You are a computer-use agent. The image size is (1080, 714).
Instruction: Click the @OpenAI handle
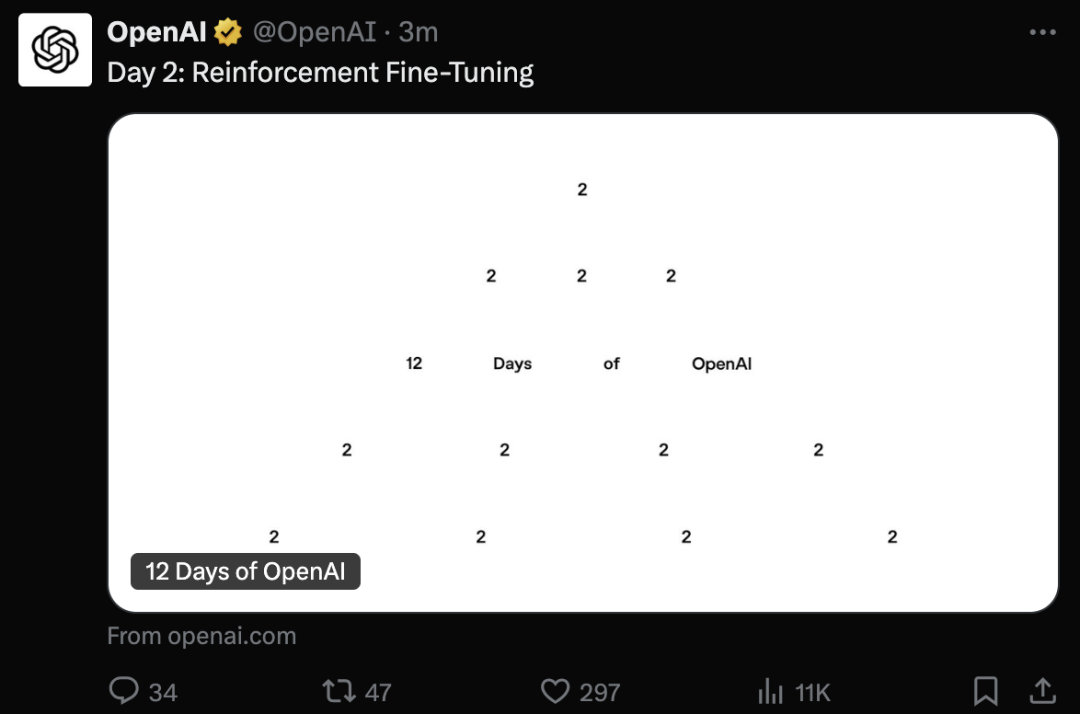click(313, 33)
